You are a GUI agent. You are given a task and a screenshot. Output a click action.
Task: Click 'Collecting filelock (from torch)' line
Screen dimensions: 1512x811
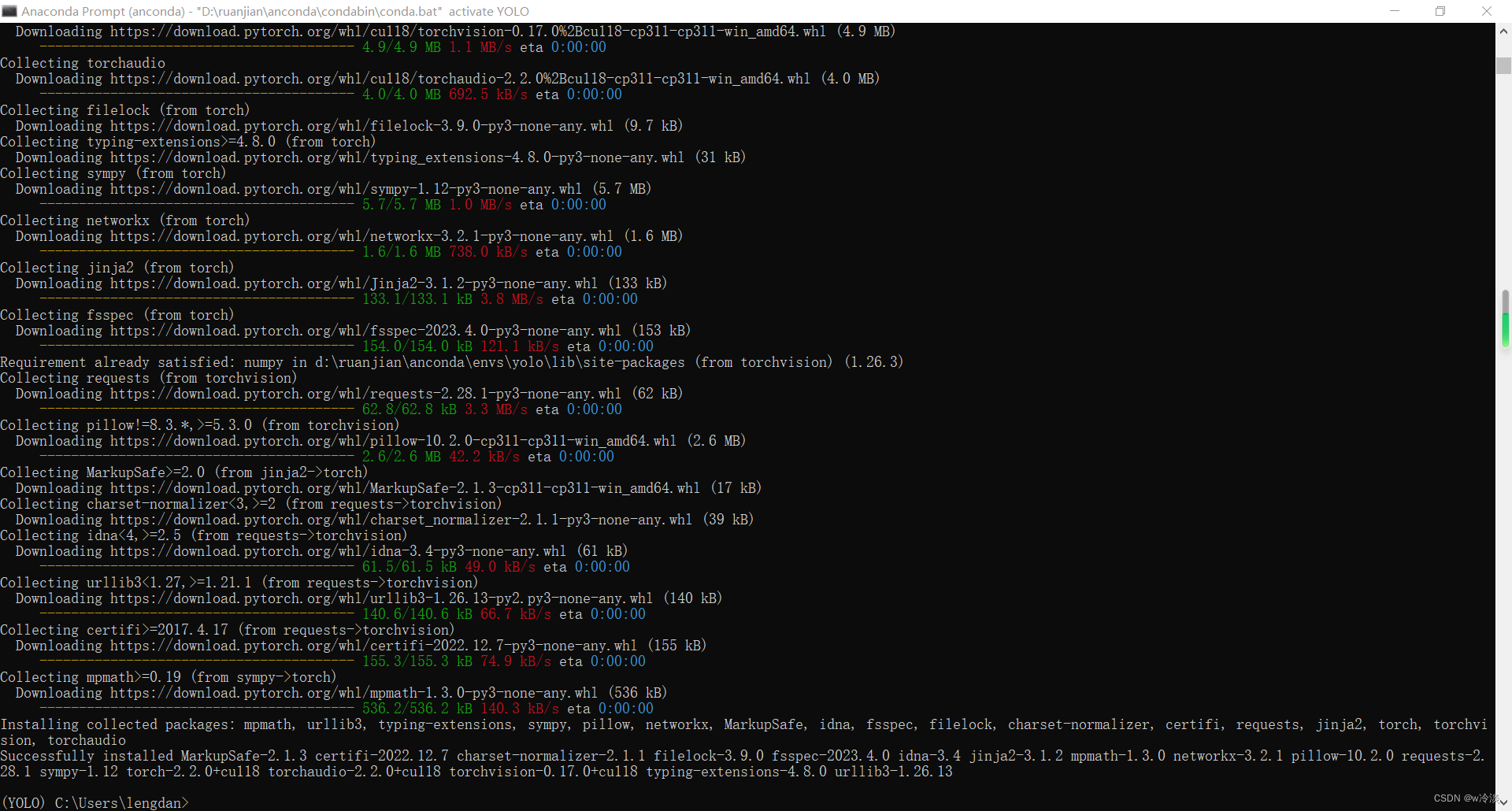pos(125,110)
